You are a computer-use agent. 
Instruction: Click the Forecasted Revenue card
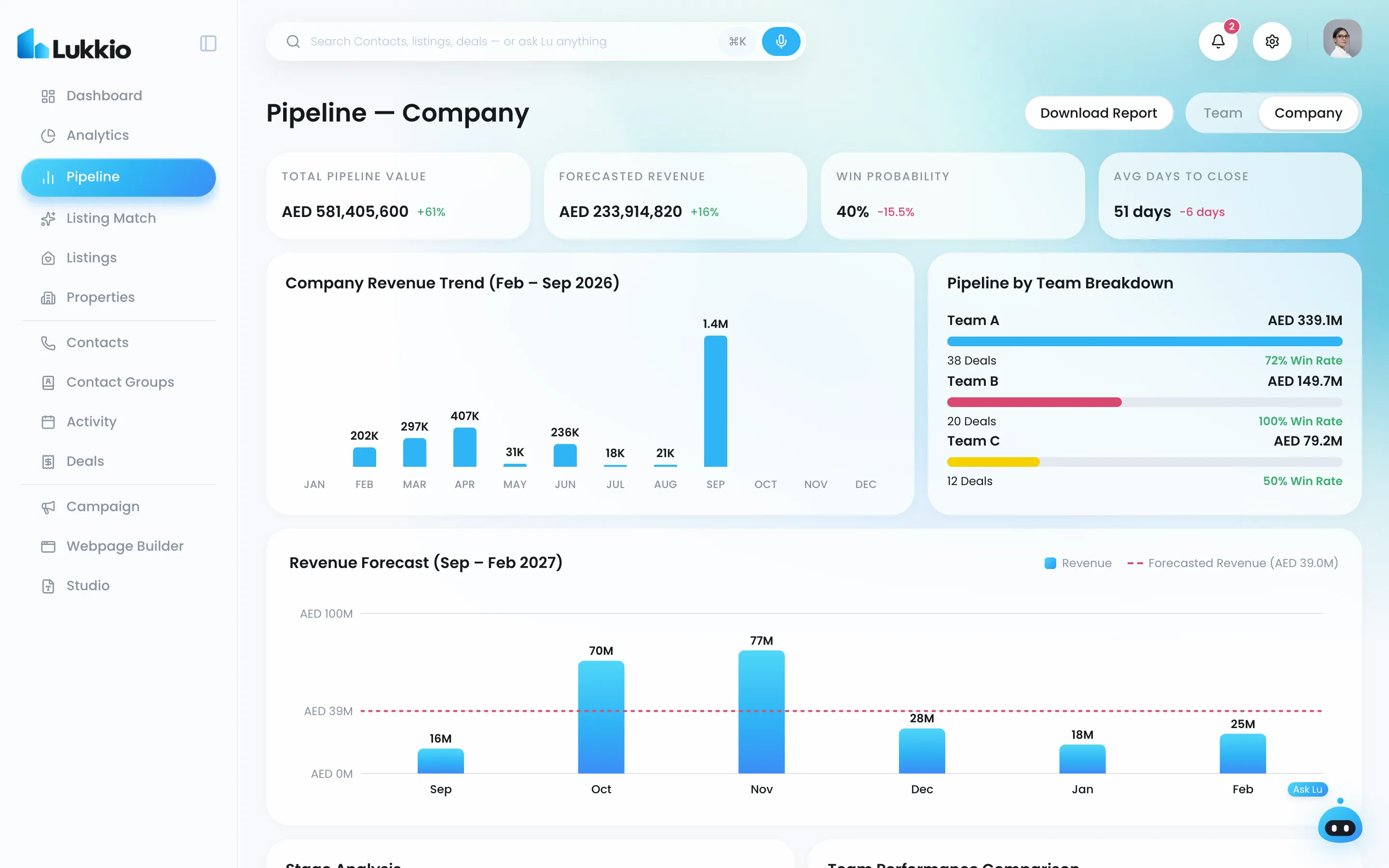[676, 196]
